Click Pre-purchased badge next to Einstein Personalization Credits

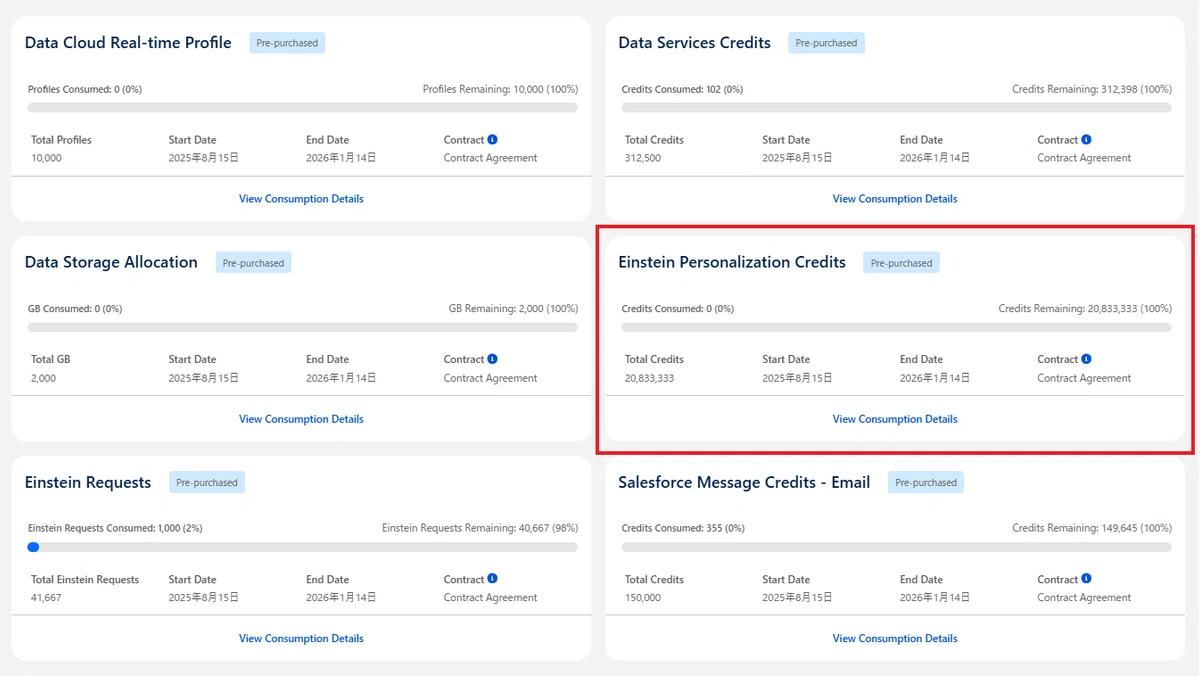[x=901, y=263]
